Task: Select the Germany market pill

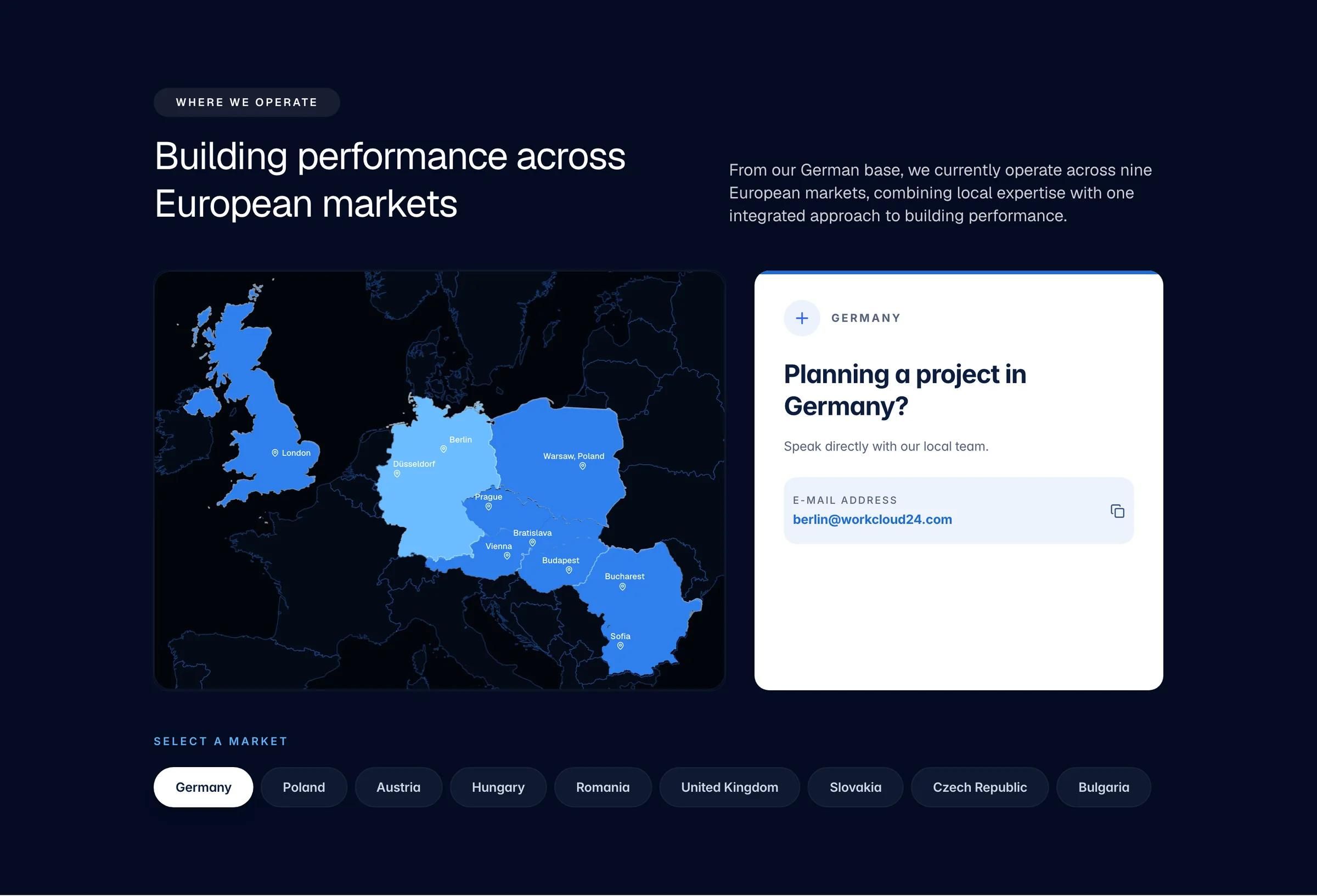Action: pos(204,787)
